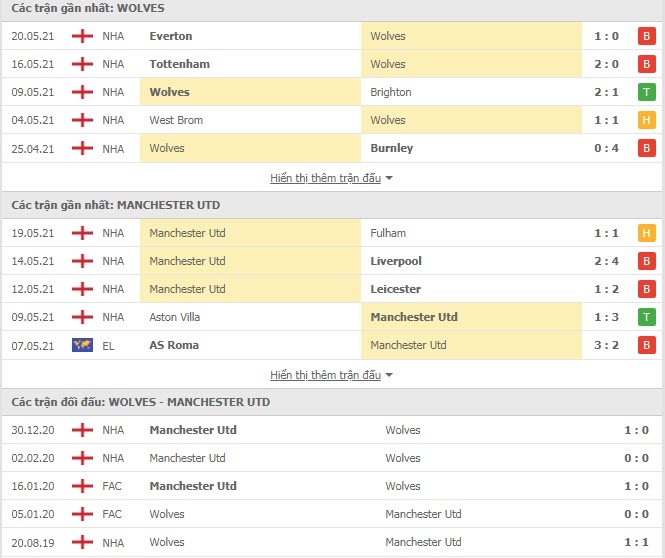Click orange H badge on West Brom row
Viewport: 665px width, 558px height.
(646, 120)
